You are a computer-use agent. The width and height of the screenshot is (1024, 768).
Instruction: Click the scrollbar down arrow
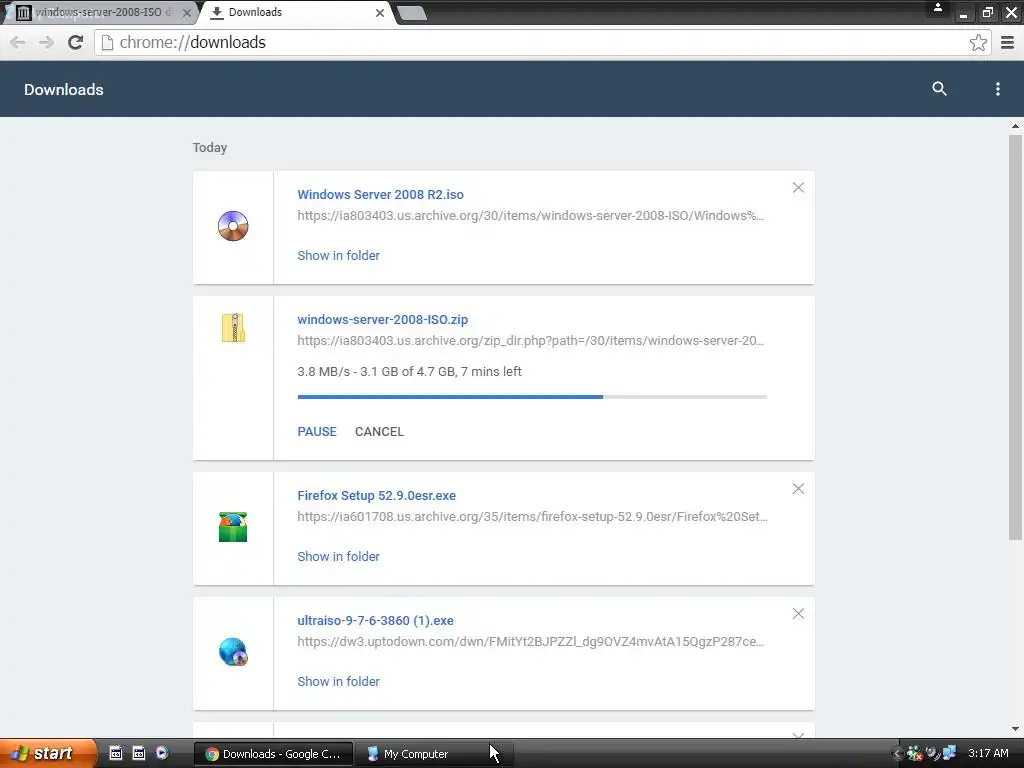pos(1015,729)
